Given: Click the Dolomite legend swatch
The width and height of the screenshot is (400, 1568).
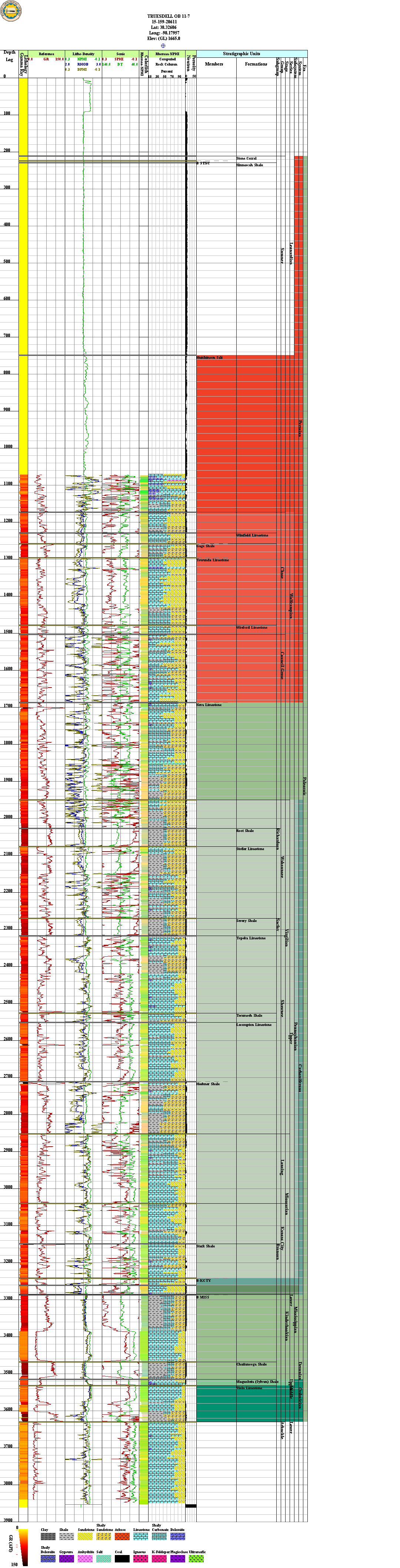Looking at the screenshot, I should click(x=178, y=1537).
